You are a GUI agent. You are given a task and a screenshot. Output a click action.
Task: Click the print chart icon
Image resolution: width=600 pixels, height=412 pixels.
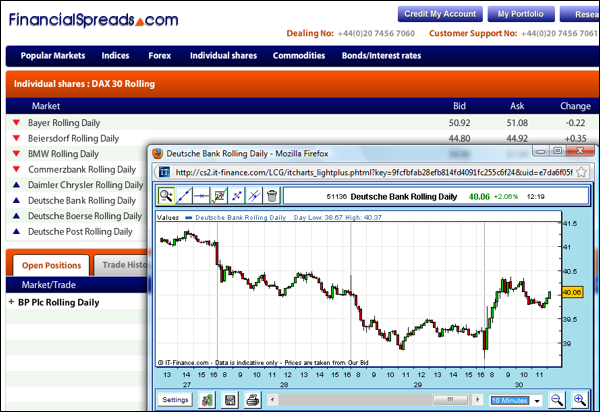pos(253,400)
